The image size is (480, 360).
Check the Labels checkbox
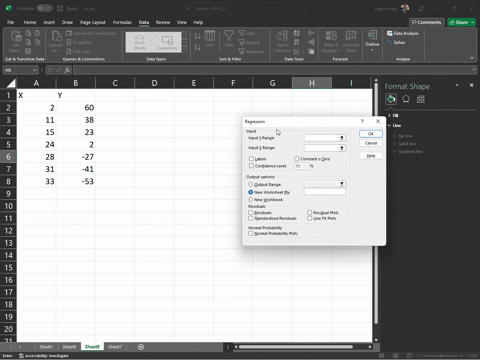[251, 159]
